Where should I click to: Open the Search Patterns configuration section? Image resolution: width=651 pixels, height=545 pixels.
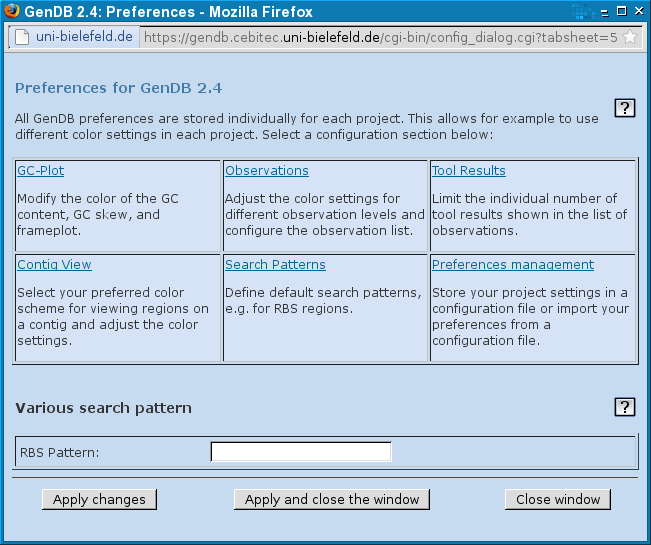(275, 265)
